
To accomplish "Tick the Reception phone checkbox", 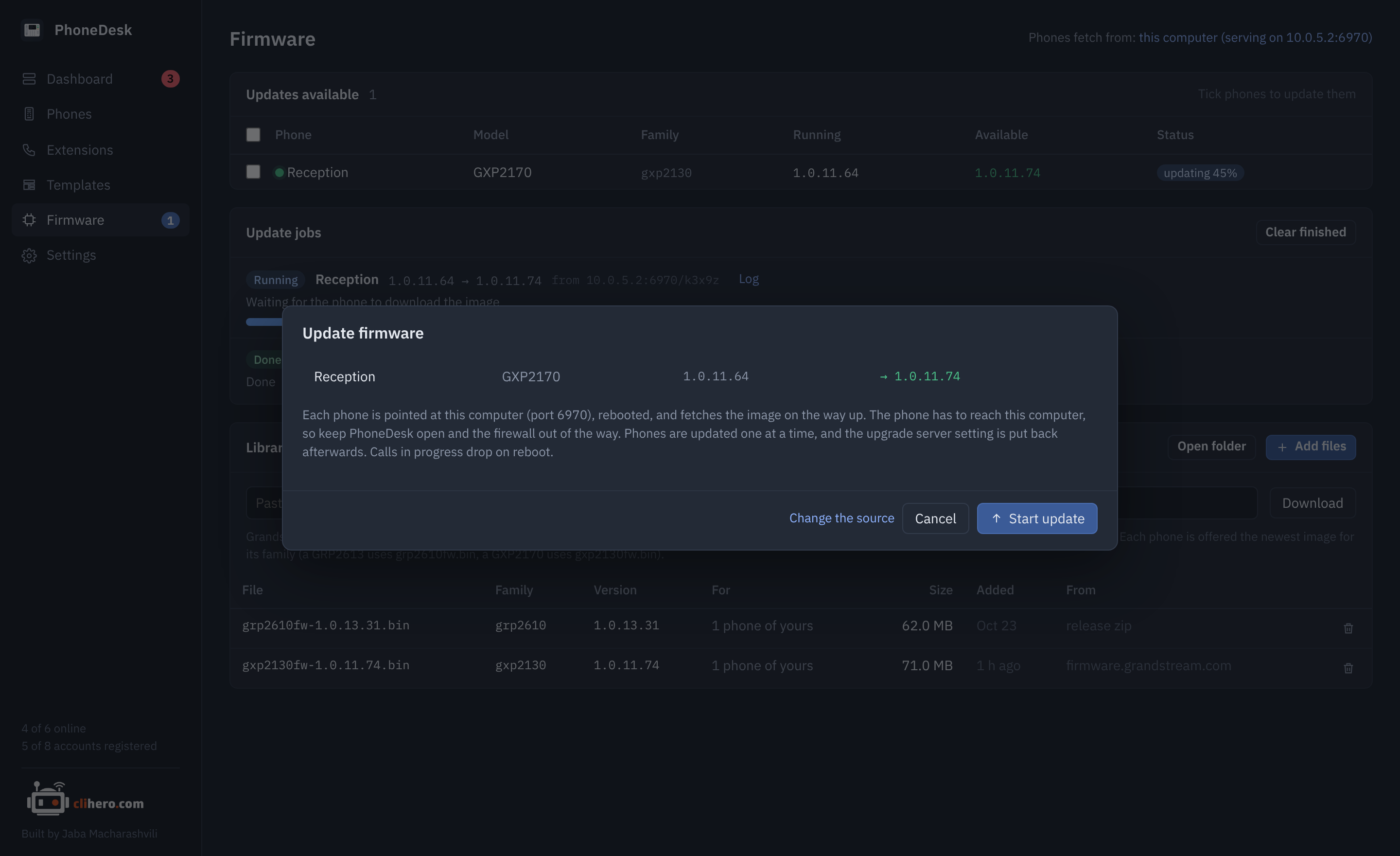I will [253, 172].
